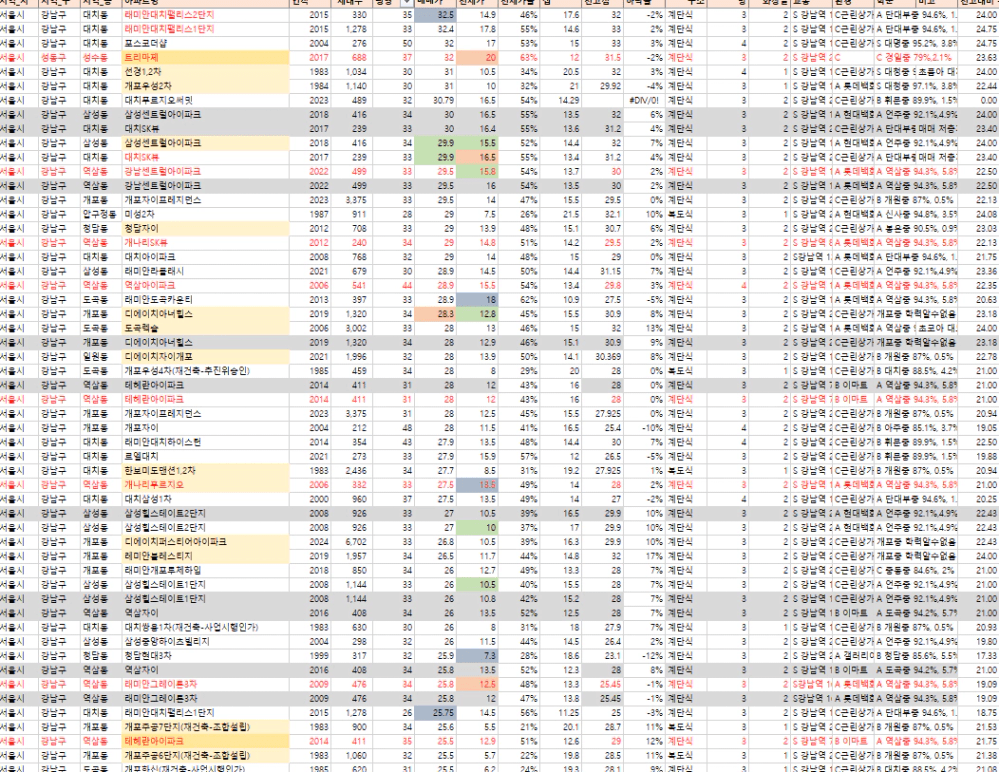Select the 30.369 value cell

click(x=602, y=357)
